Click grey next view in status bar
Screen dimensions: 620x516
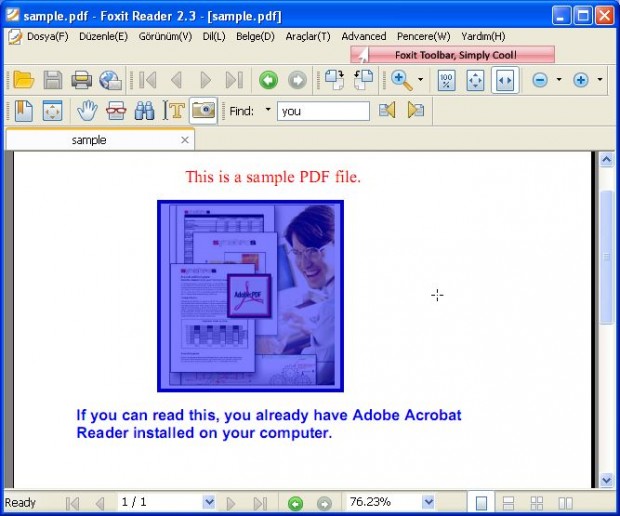click(324, 503)
